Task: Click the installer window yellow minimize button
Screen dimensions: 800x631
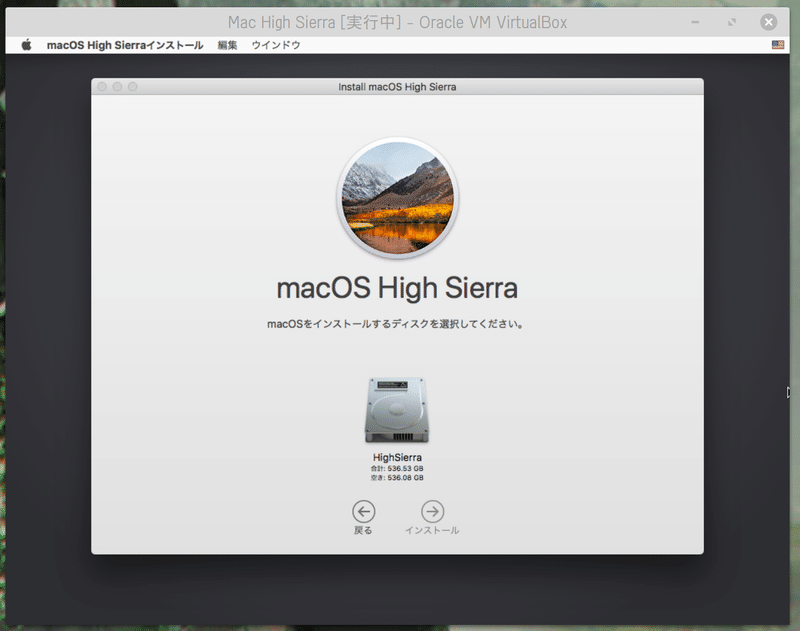Action: point(117,87)
